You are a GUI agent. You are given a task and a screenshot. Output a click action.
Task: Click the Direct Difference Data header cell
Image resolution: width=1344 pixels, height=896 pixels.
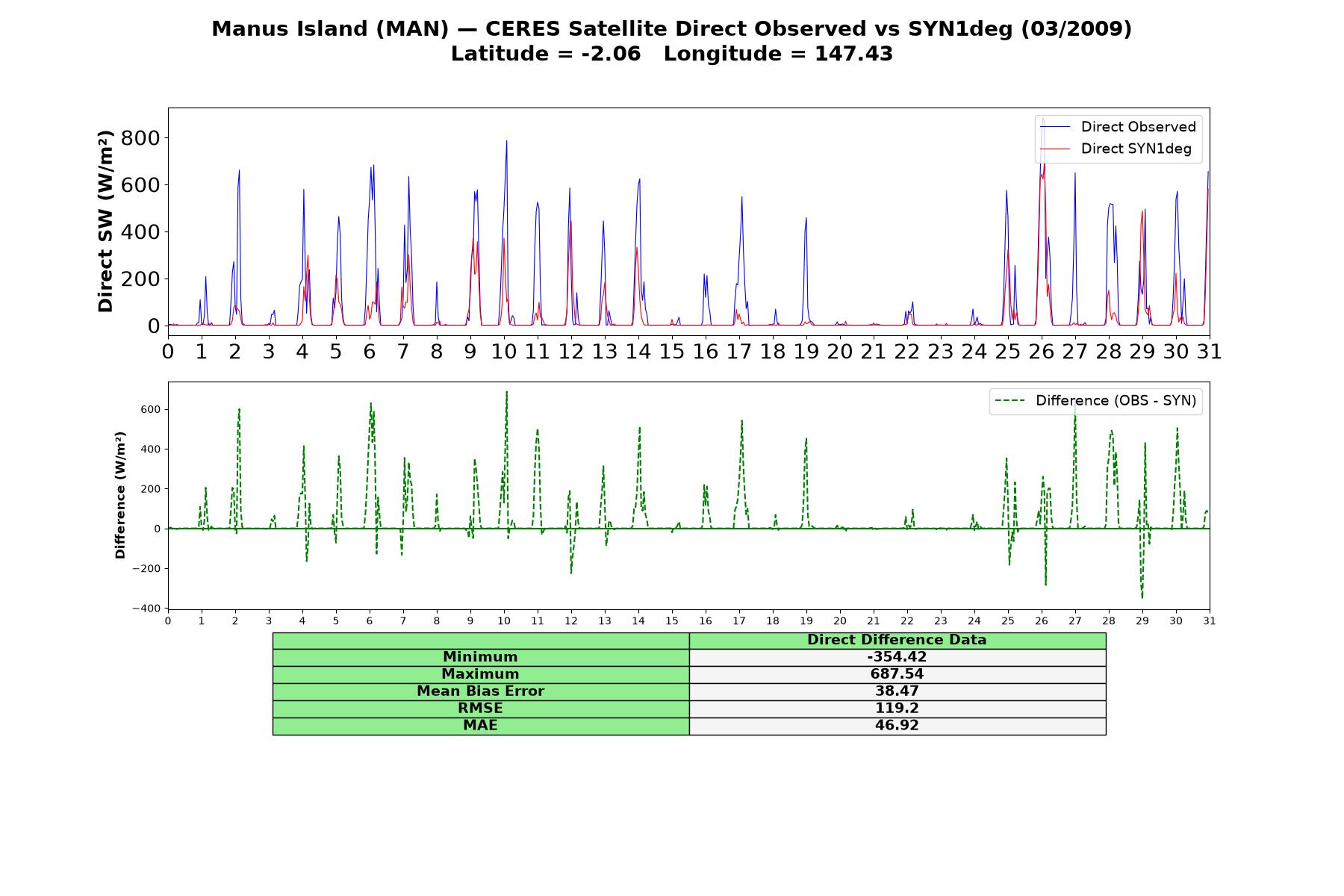(897, 640)
